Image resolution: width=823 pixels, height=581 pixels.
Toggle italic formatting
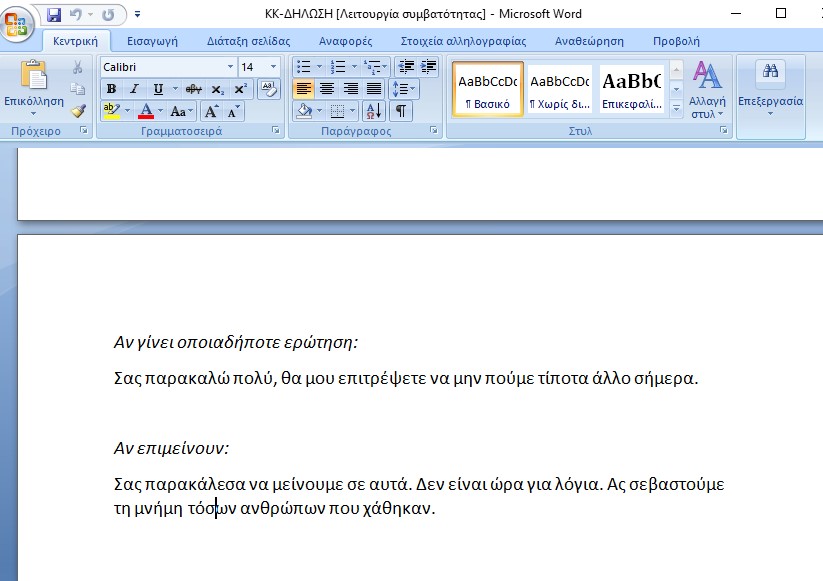pyautogui.click(x=133, y=89)
